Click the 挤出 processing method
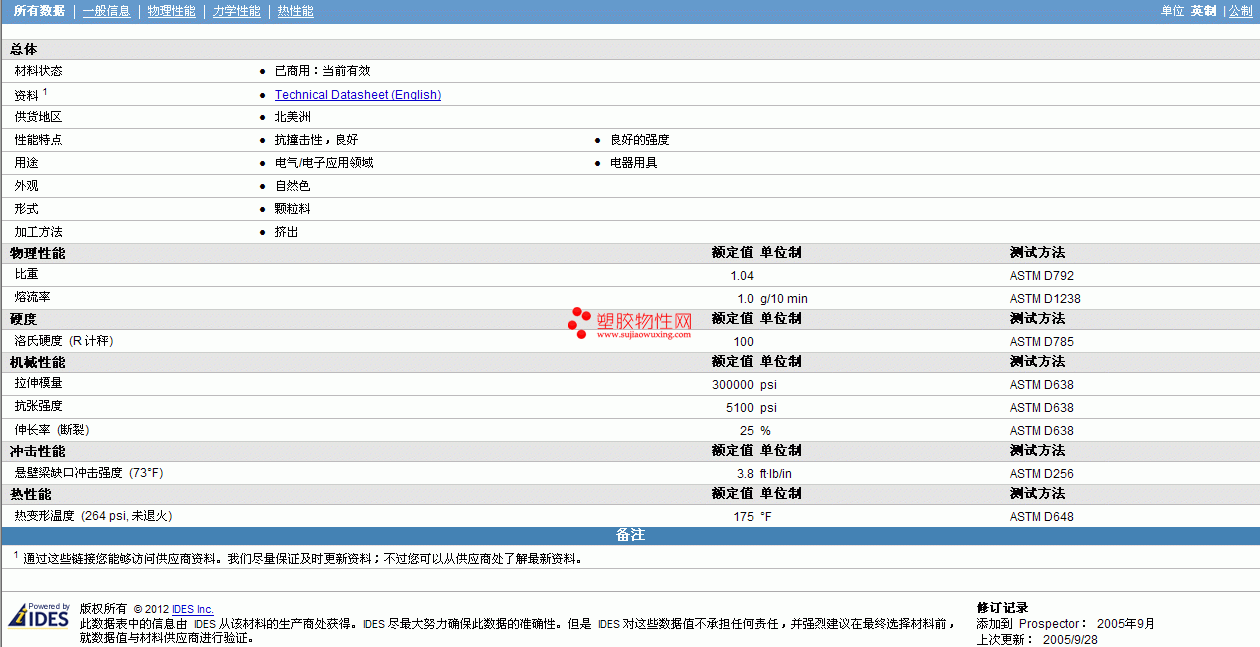This screenshot has width=1260, height=647. coord(287,232)
